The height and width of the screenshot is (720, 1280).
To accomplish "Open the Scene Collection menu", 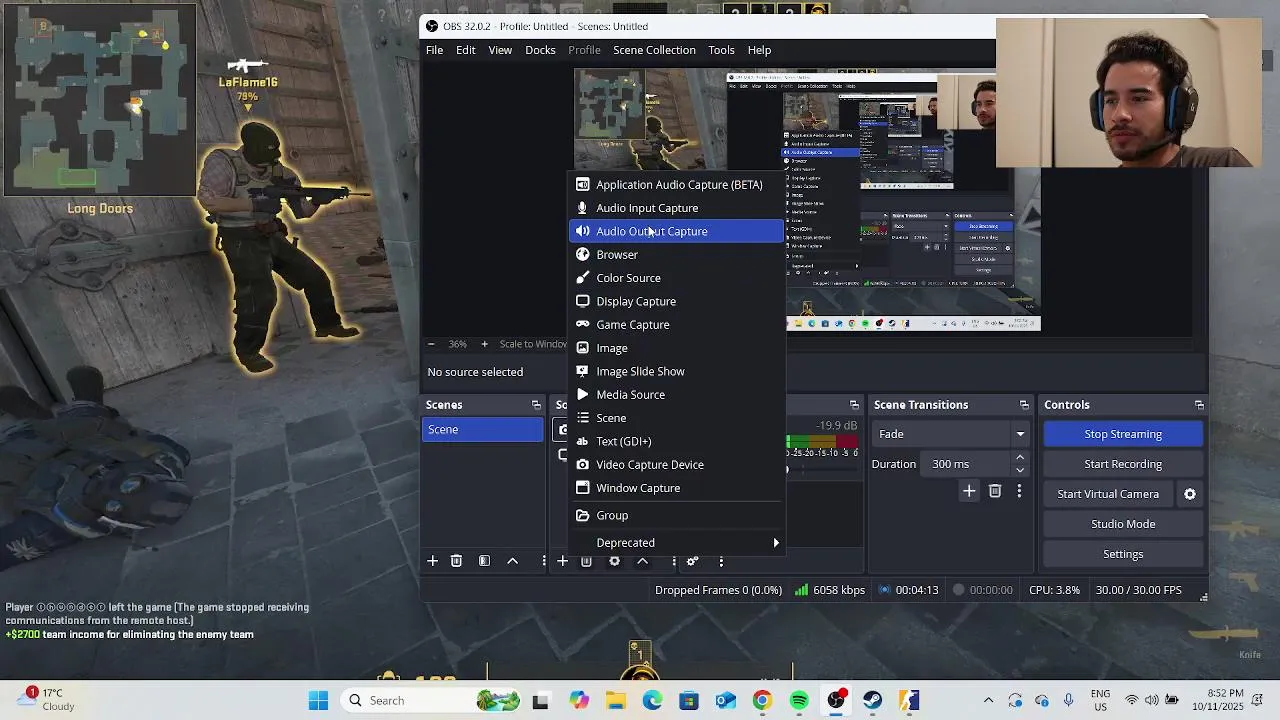I will (654, 50).
